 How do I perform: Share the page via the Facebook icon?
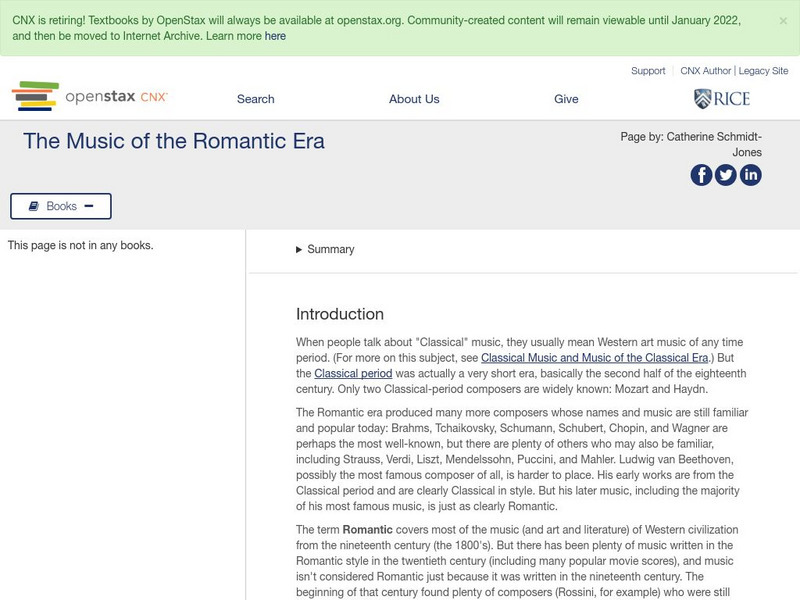[x=701, y=175]
